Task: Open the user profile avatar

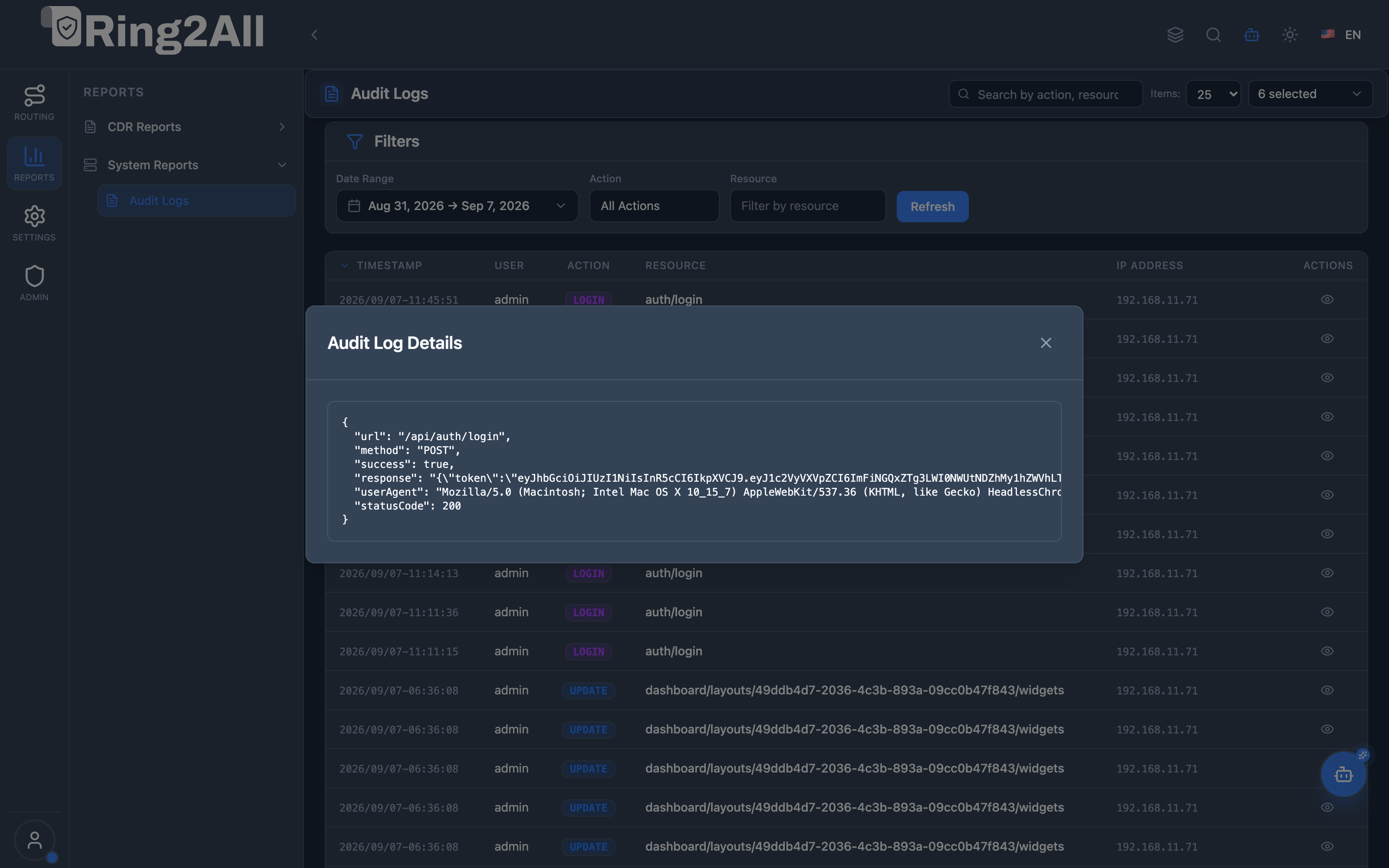Action: click(34, 841)
